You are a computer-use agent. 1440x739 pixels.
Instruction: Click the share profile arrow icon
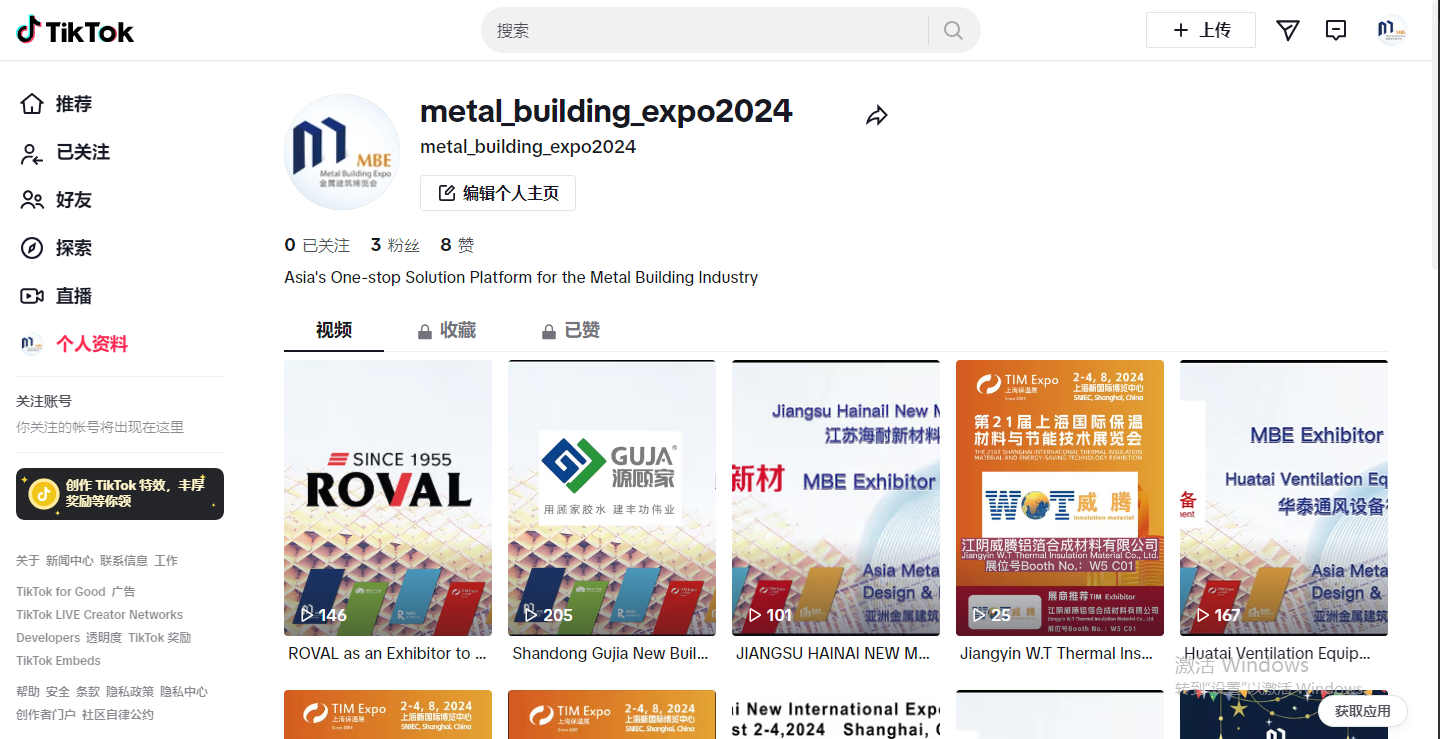click(877, 116)
